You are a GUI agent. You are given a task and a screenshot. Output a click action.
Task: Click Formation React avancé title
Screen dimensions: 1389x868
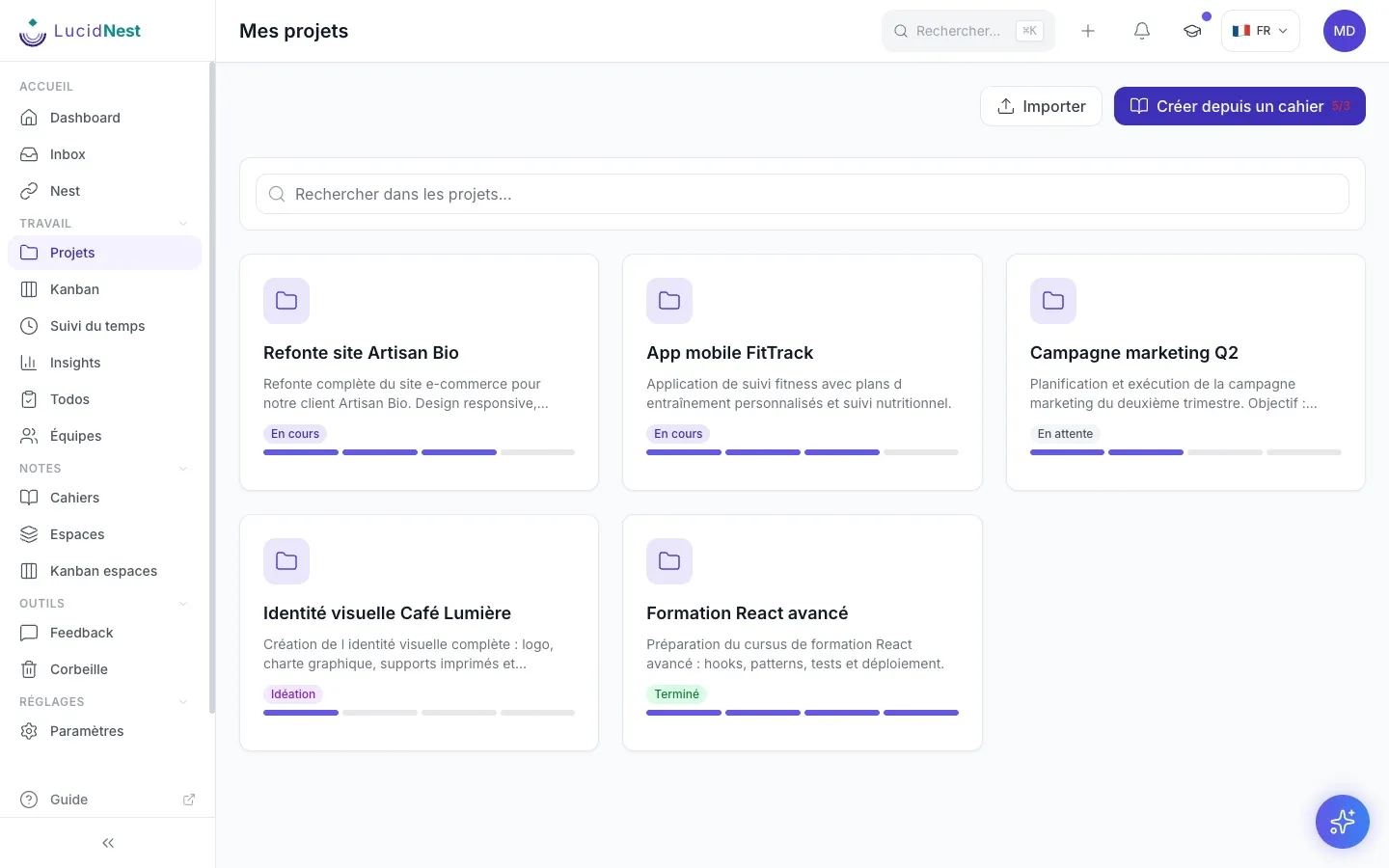(x=748, y=613)
